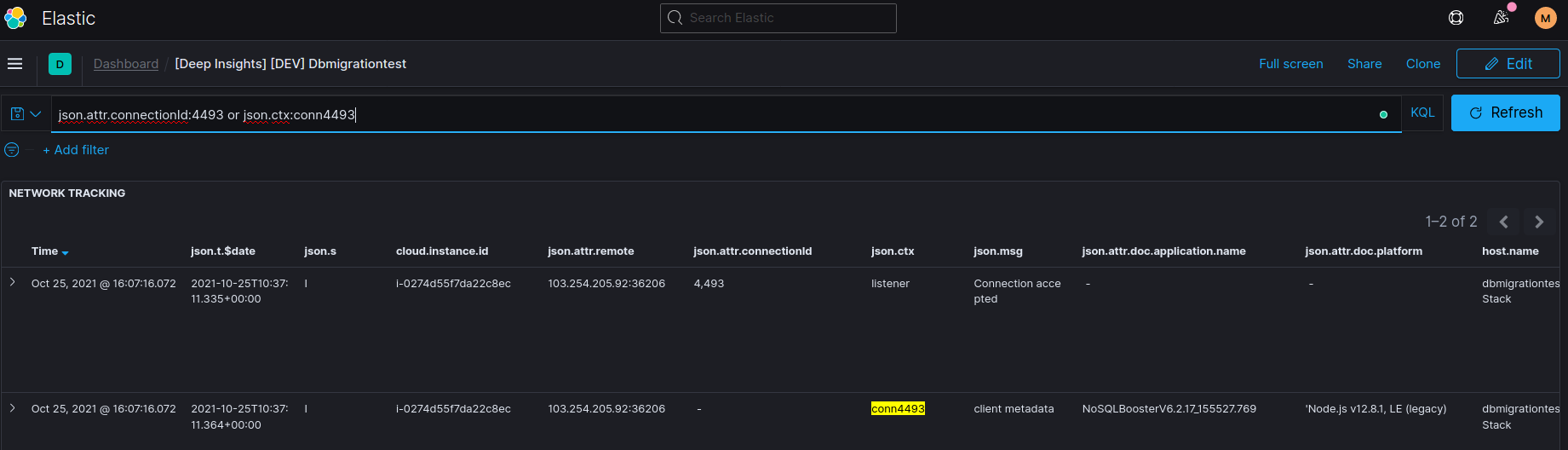Click the Search Elastic input field
Viewport: 1568px width, 450px height.
[x=778, y=18]
